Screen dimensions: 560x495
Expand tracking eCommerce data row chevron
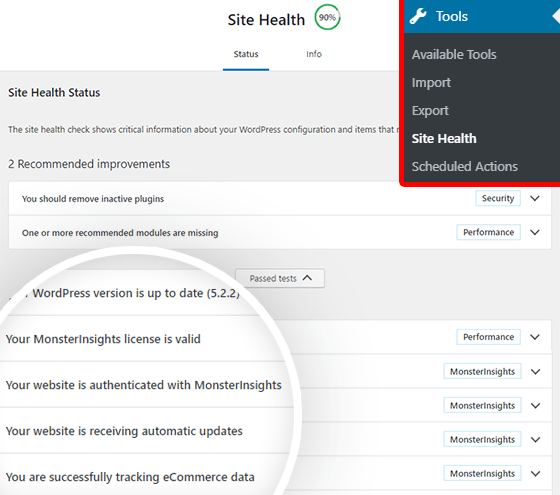click(x=535, y=474)
